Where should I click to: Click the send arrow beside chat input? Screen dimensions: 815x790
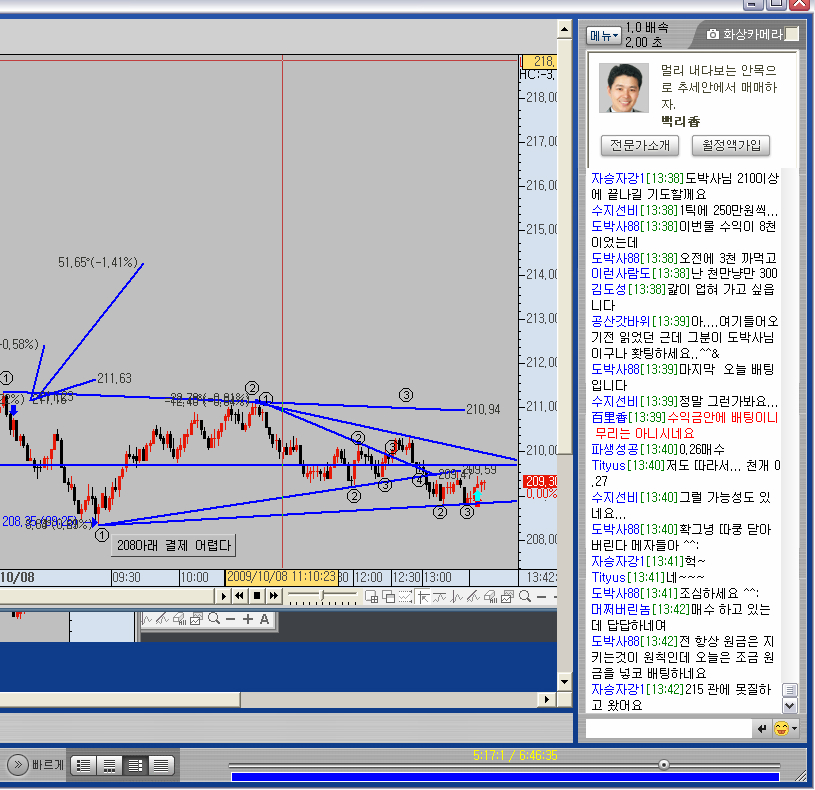pos(762,728)
